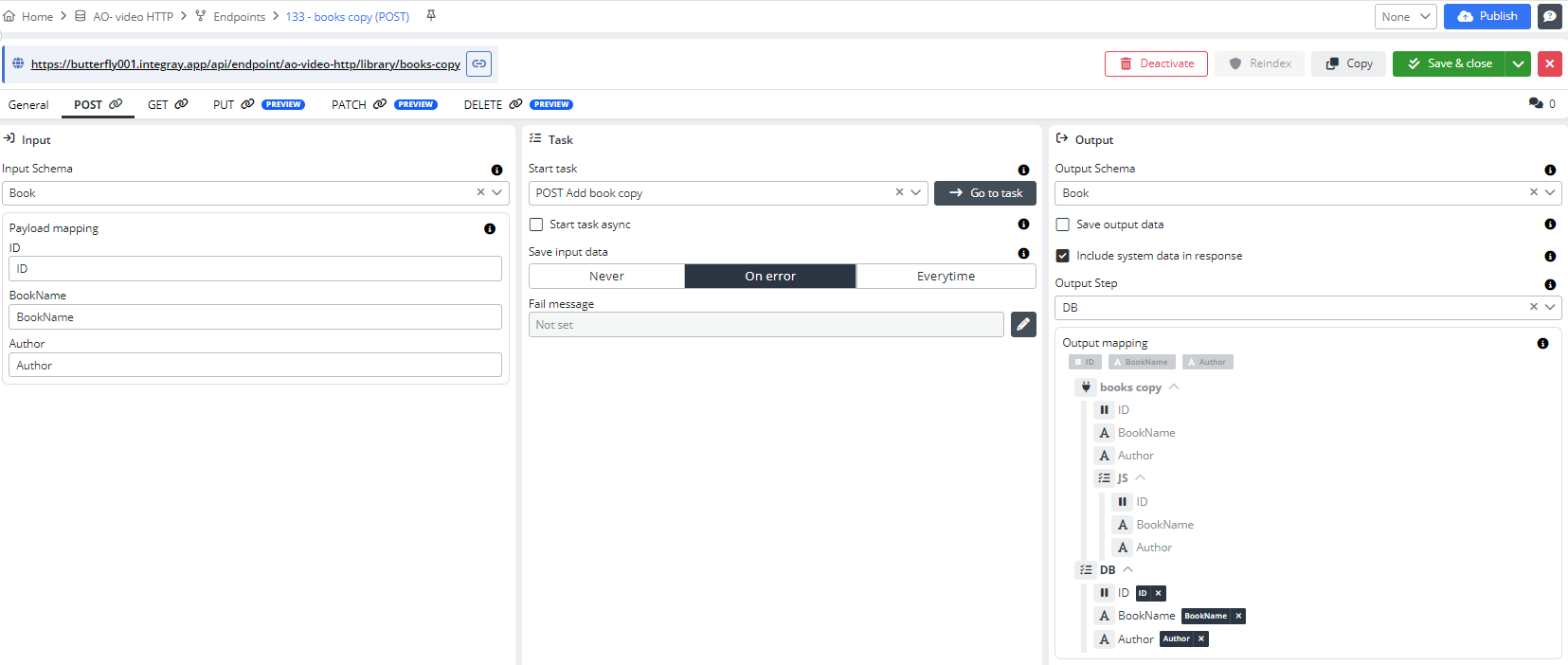Image resolution: width=1568 pixels, height=665 pixels.
Task: Switch to the GET tab
Action: click(168, 104)
